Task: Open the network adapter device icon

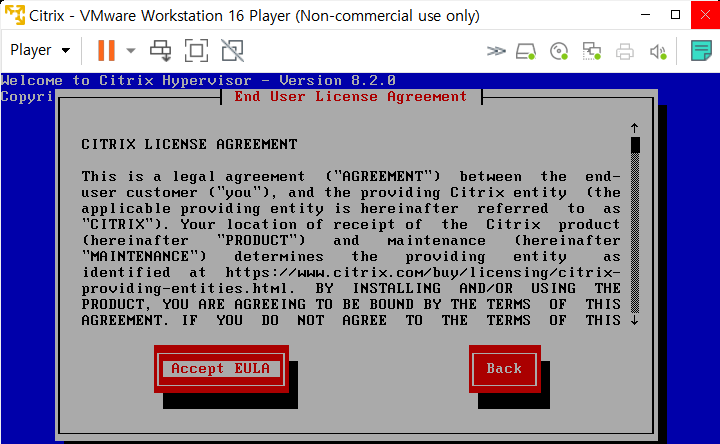Action: 591,51
